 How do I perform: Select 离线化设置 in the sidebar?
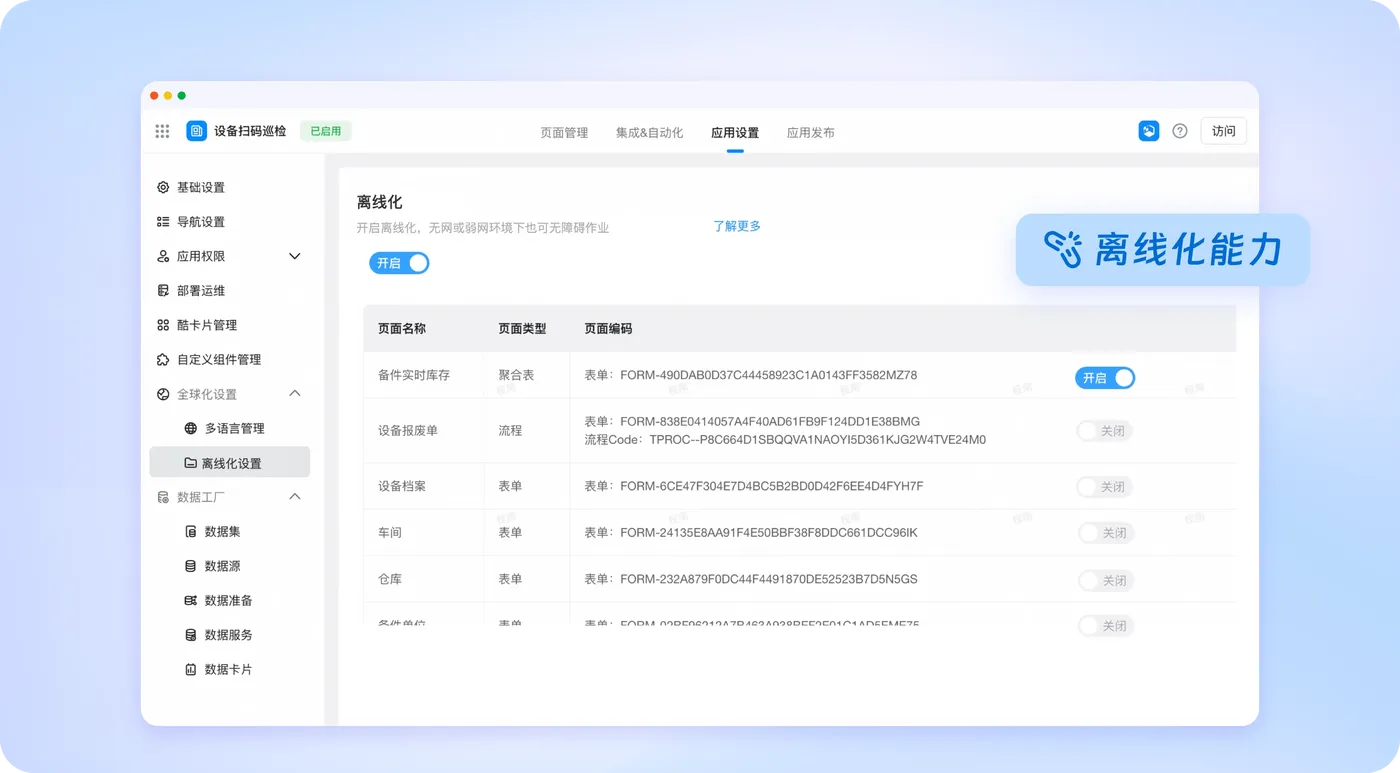click(x=229, y=463)
